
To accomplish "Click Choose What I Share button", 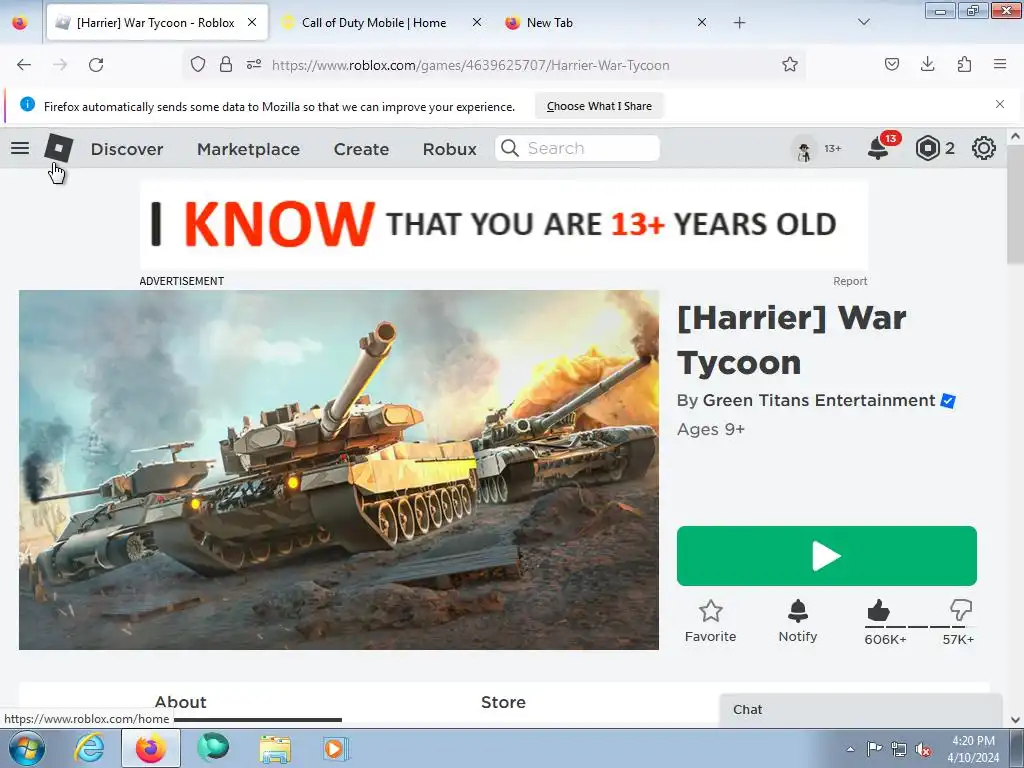I will [x=599, y=106].
